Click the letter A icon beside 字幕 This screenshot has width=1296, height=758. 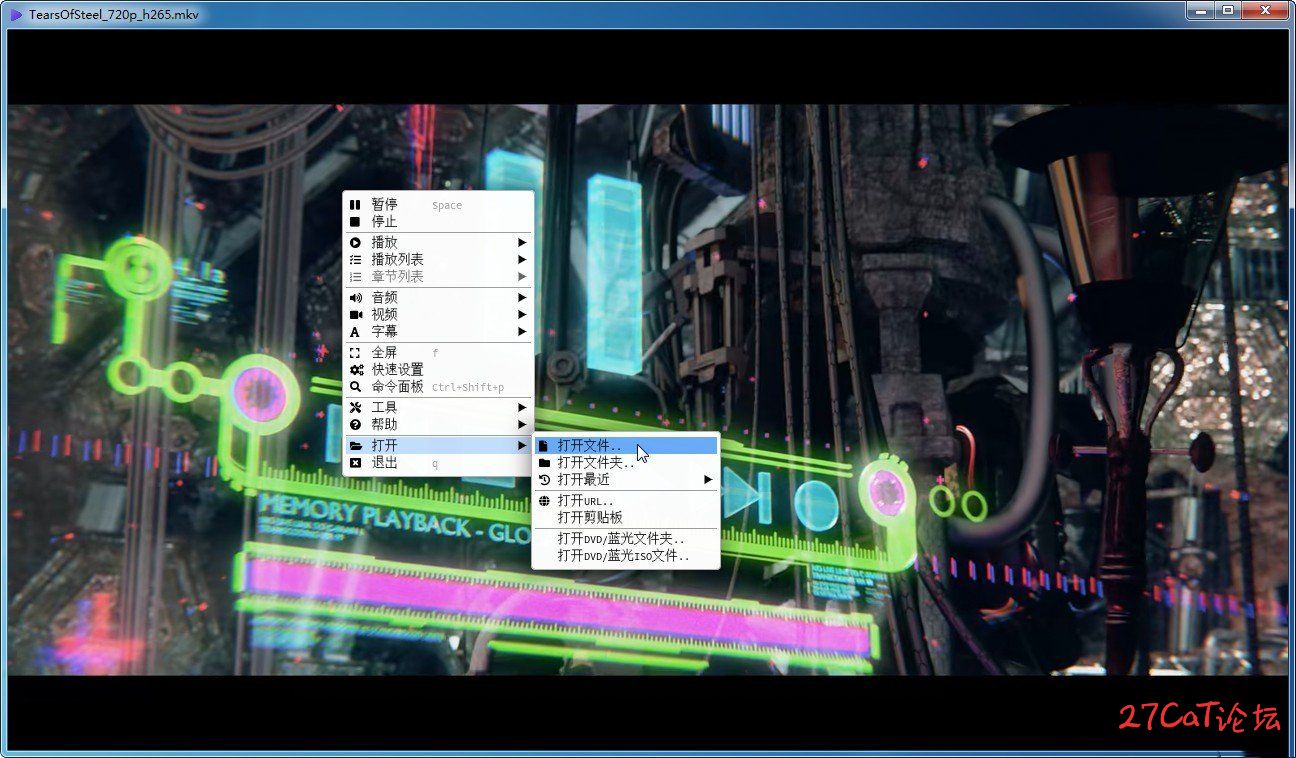(354, 332)
